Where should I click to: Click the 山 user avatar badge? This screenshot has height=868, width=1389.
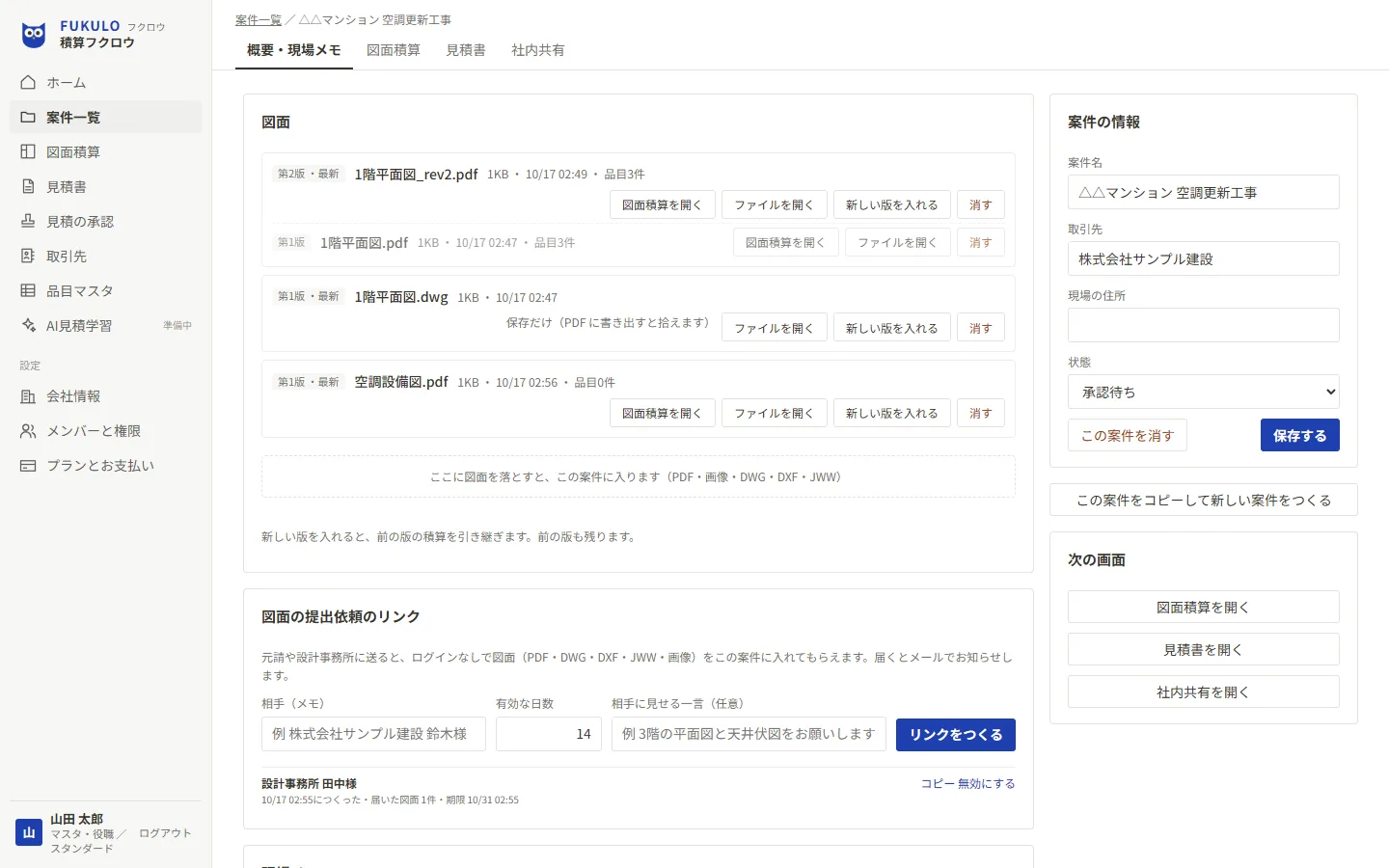29,832
